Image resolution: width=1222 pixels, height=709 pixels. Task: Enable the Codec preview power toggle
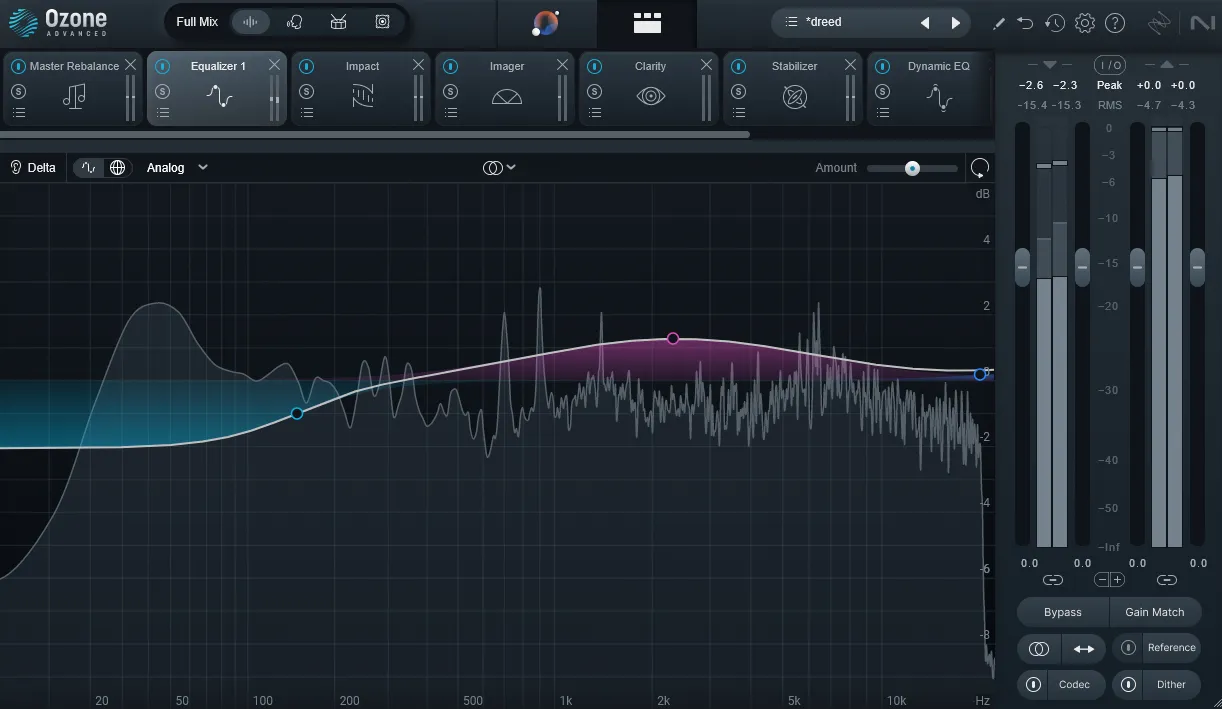(x=1031, y=684)
